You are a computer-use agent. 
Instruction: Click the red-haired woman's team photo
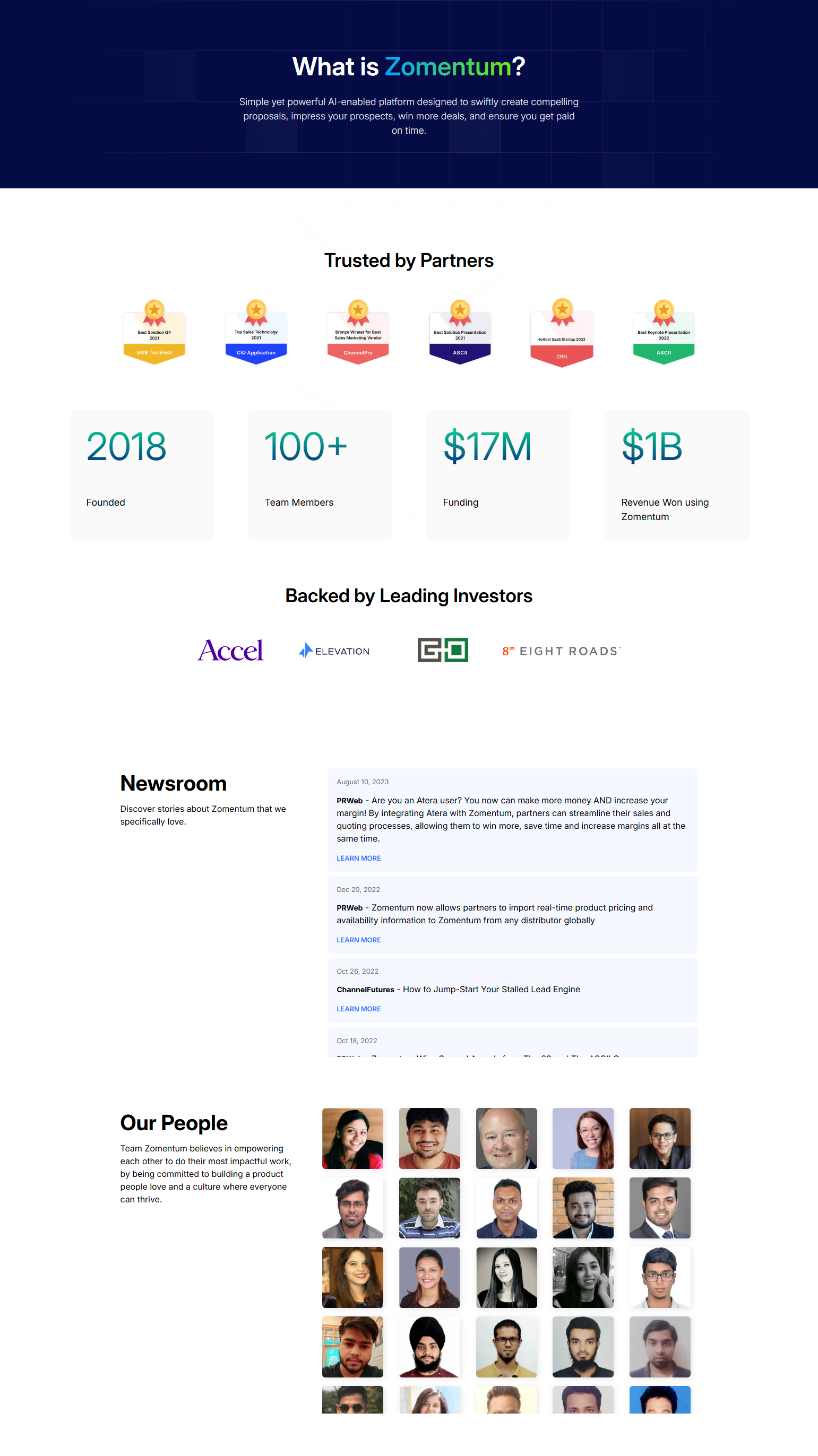point(583,1138)
